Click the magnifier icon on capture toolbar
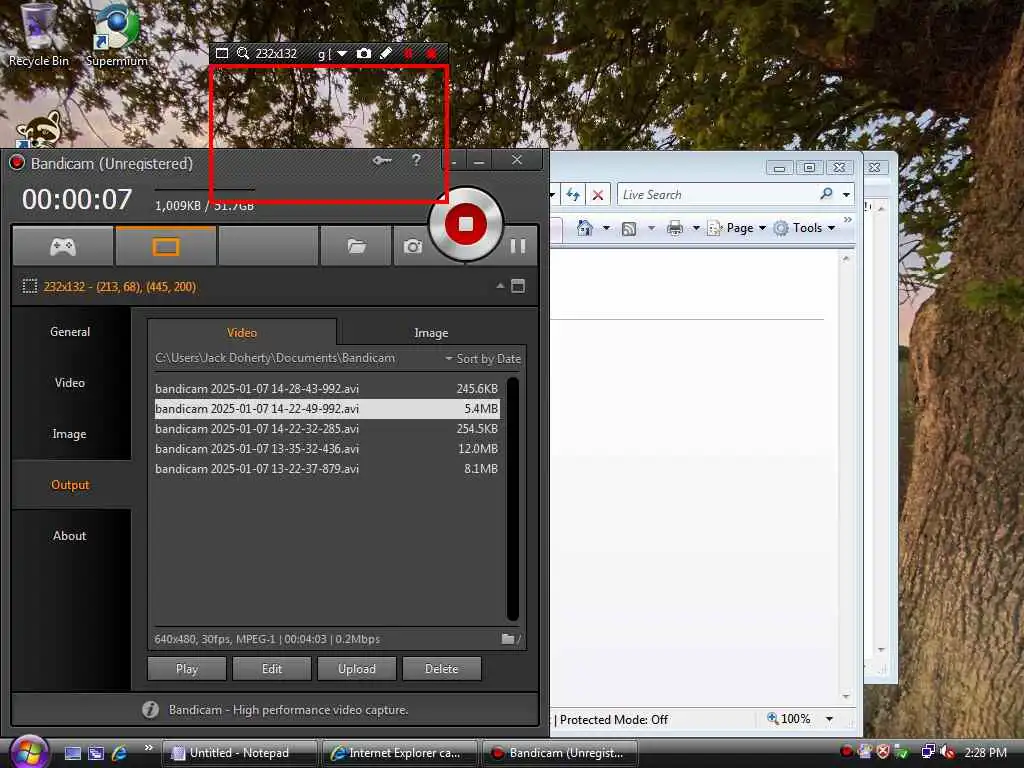 click(x=243, y=53)
